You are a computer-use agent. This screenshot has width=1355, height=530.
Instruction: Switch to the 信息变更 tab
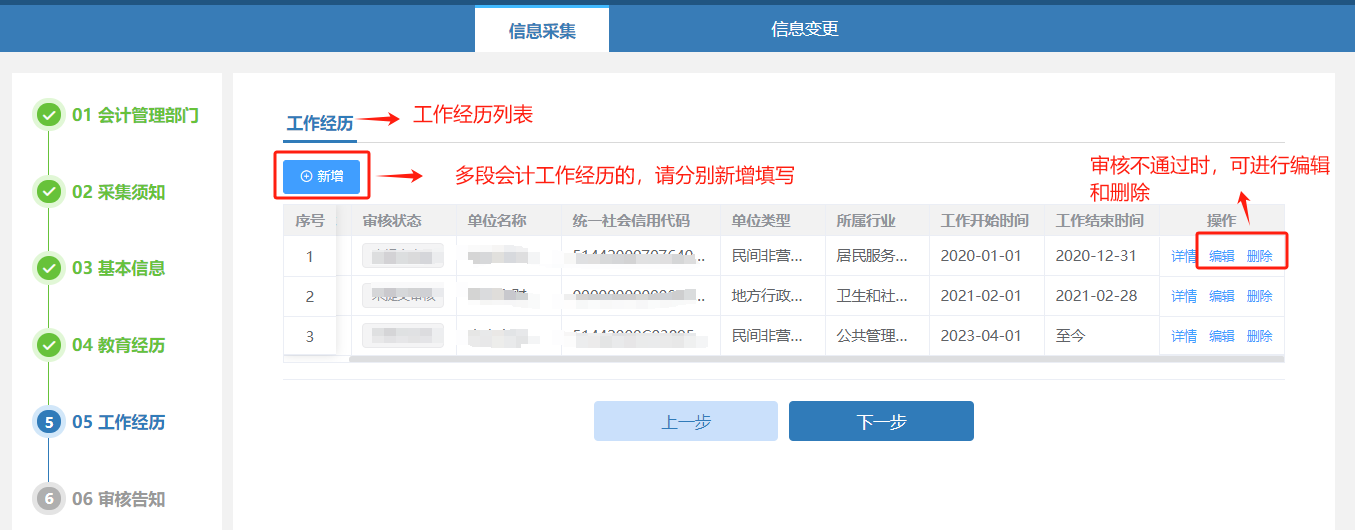click(804, 29)
